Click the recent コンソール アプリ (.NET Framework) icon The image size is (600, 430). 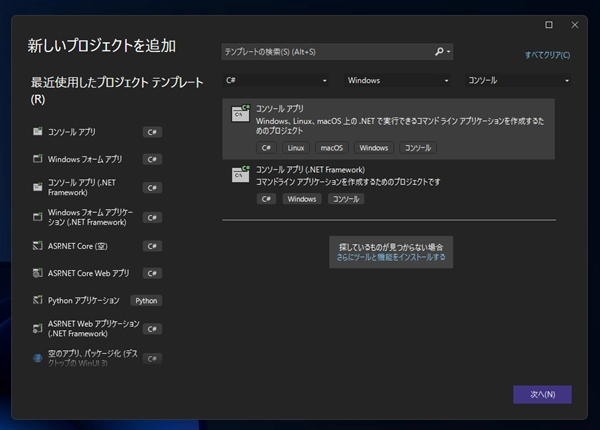click(38, 187)
